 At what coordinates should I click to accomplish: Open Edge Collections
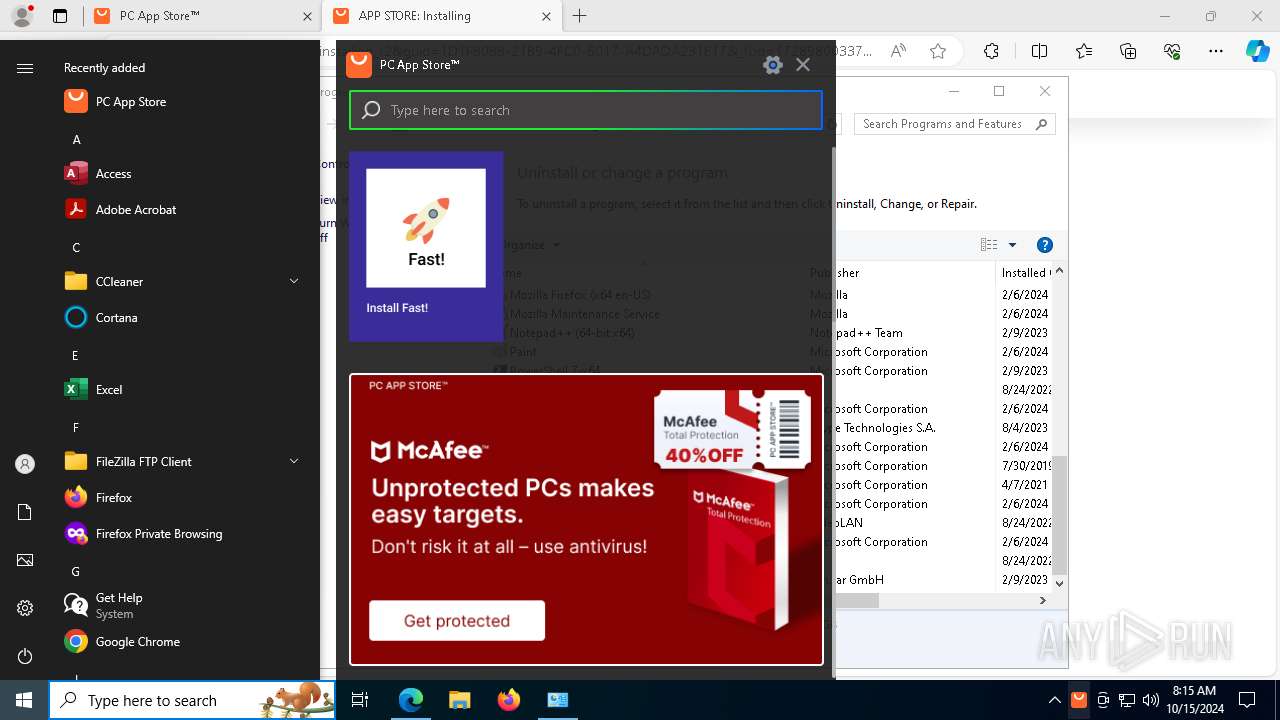pyautogui.click(x=1128, y=51)
